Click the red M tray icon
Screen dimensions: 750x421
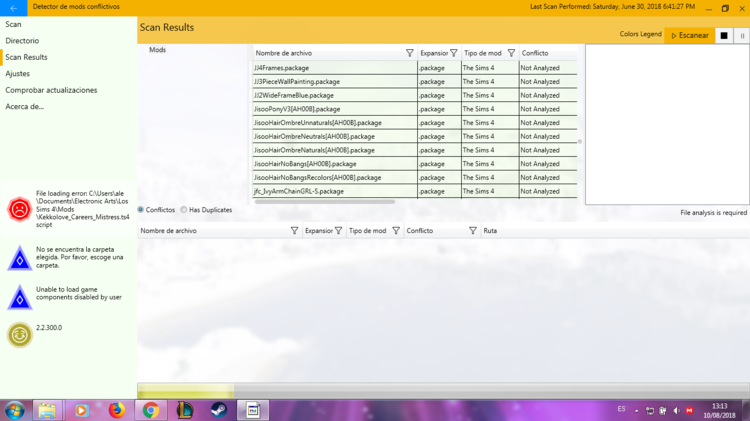coord(689,410)
